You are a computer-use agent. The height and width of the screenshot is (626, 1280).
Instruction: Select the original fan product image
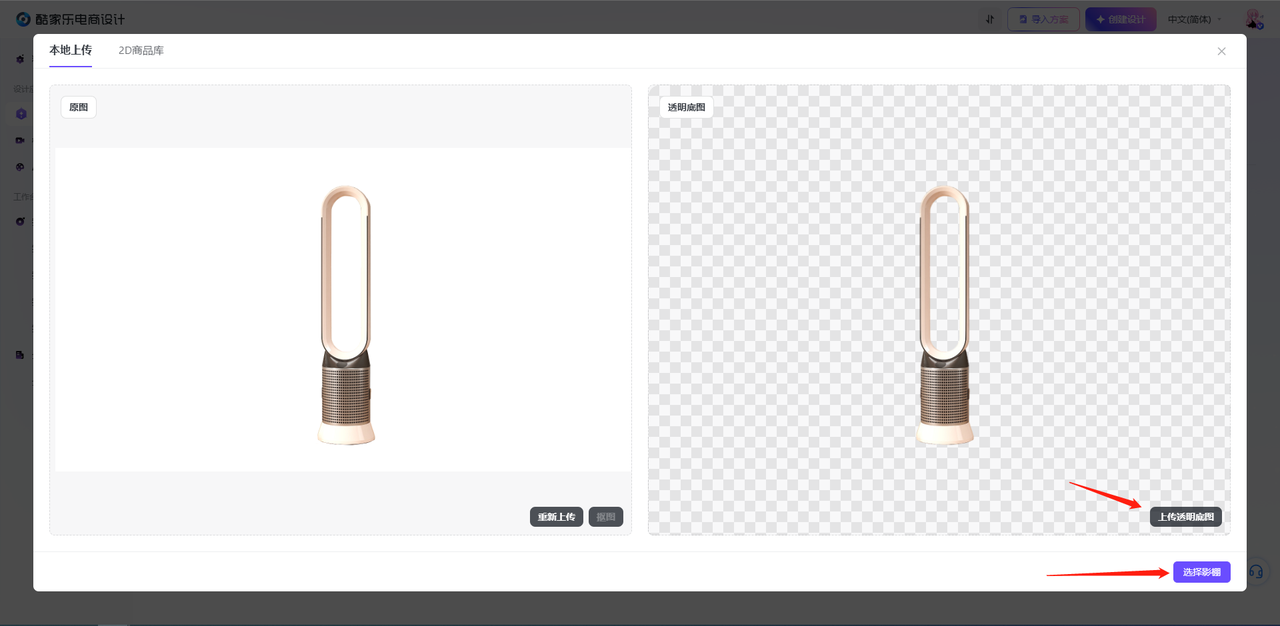(345, 314)
